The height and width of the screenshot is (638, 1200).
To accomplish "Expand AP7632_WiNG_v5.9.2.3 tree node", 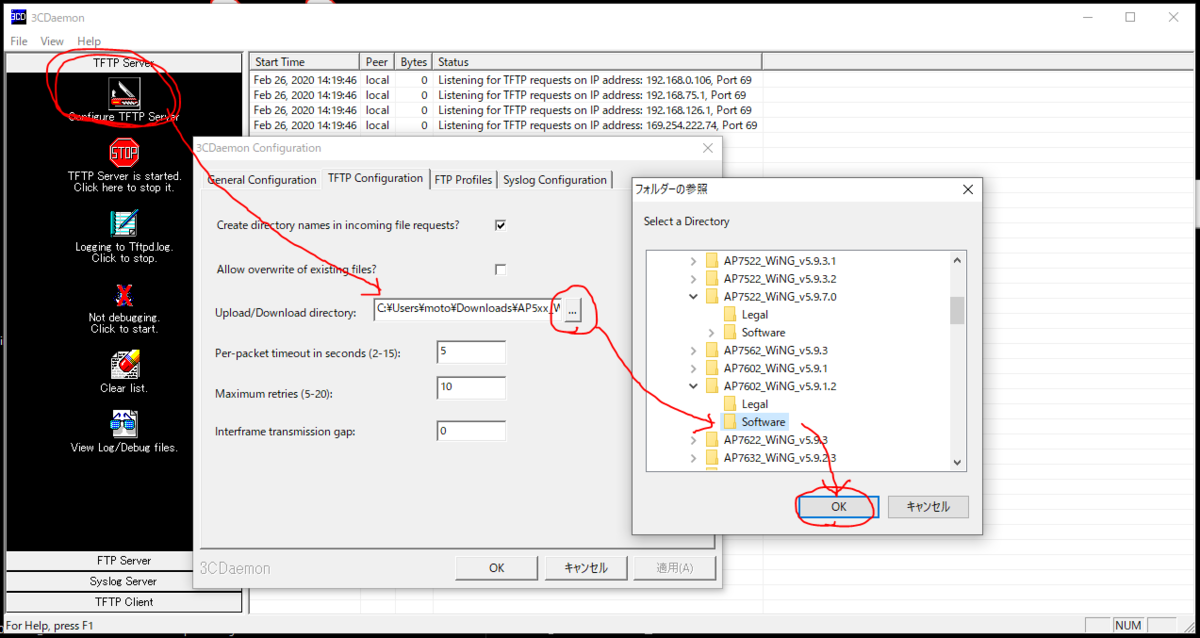I will tap(693, 458).
